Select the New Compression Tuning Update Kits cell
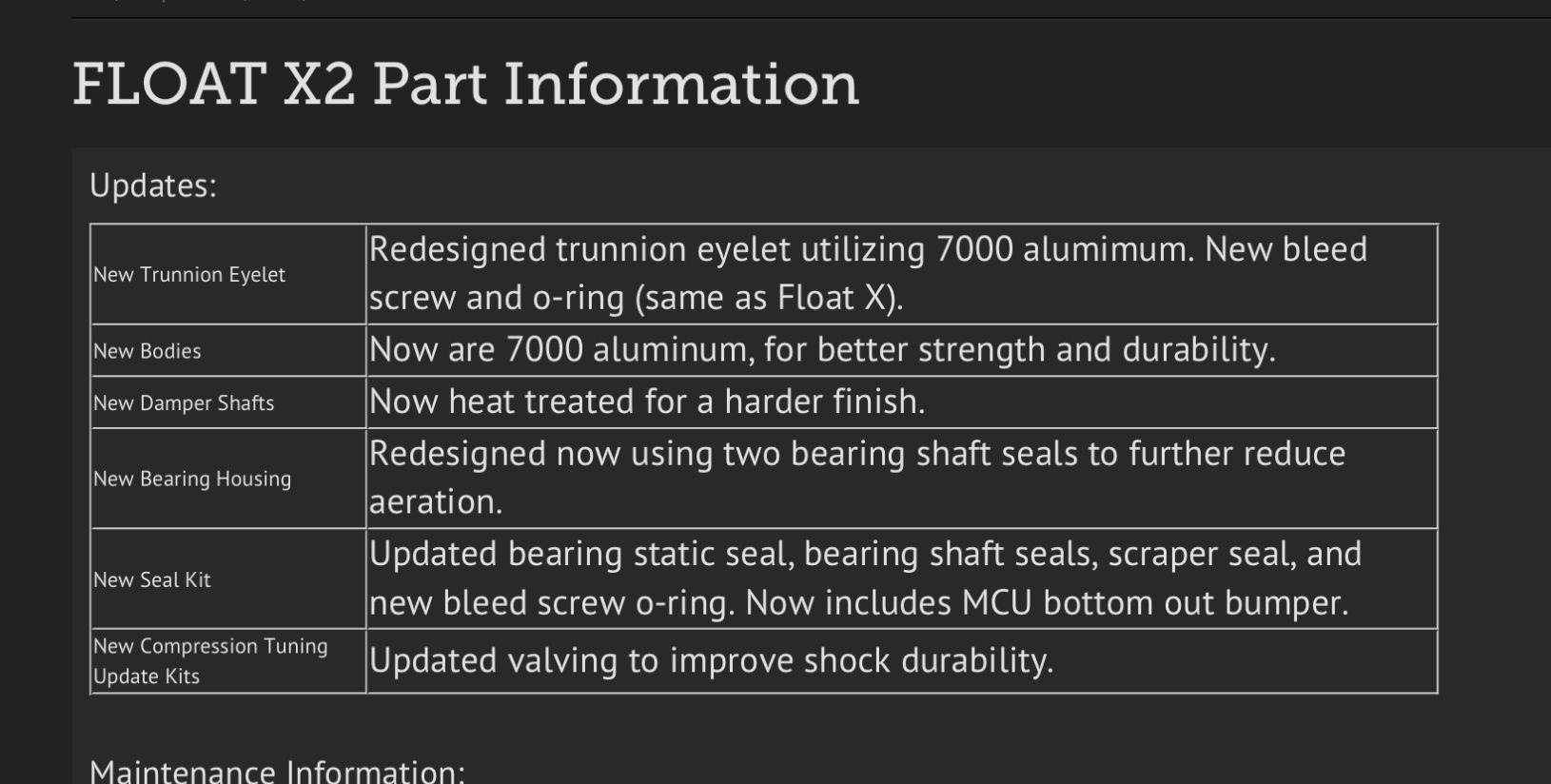The image size is (1551, 784). click(210, 661)
